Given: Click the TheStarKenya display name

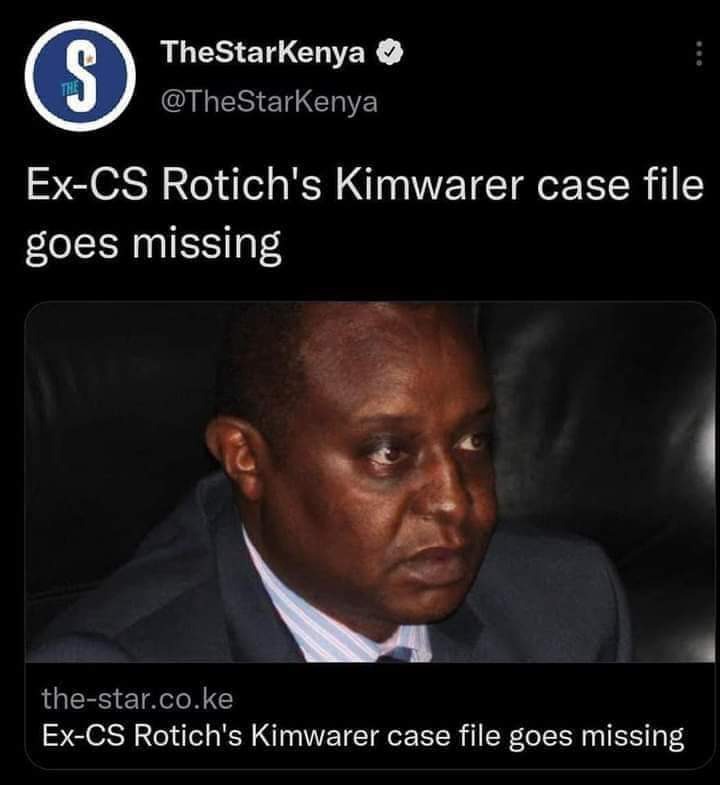Looking at the screenshot, I should pos(262,52).
